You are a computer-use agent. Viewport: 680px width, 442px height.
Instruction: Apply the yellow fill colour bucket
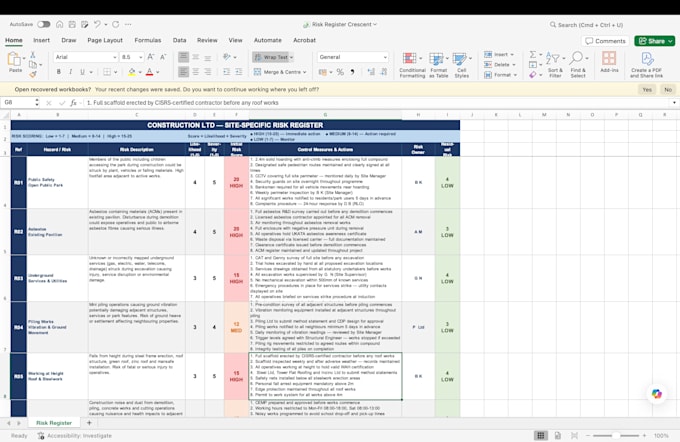pyautogui.click(x=132, y=72)
